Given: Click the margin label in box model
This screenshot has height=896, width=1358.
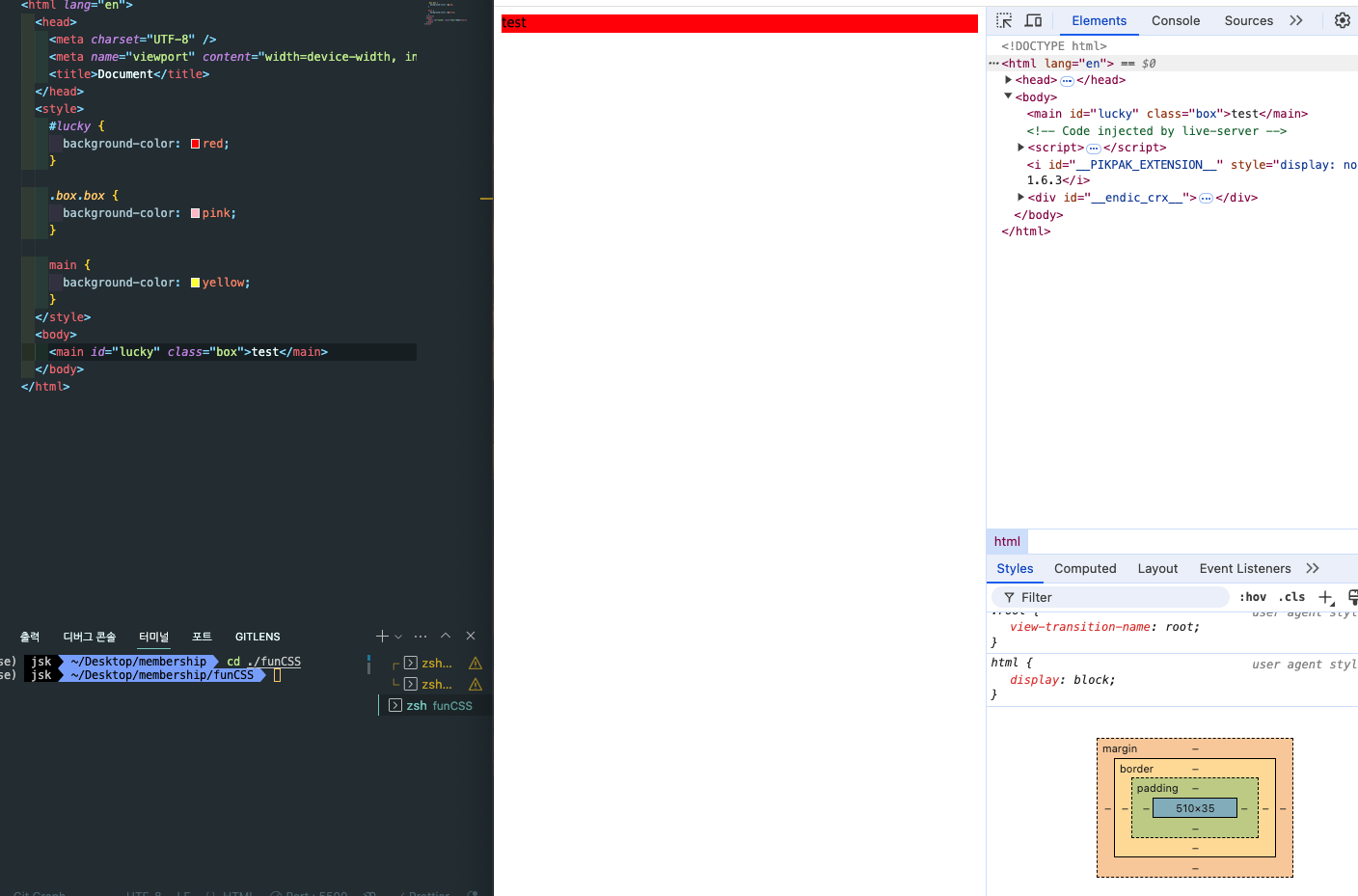Looking at the screenshot, I should click(x=1120, y=748).
